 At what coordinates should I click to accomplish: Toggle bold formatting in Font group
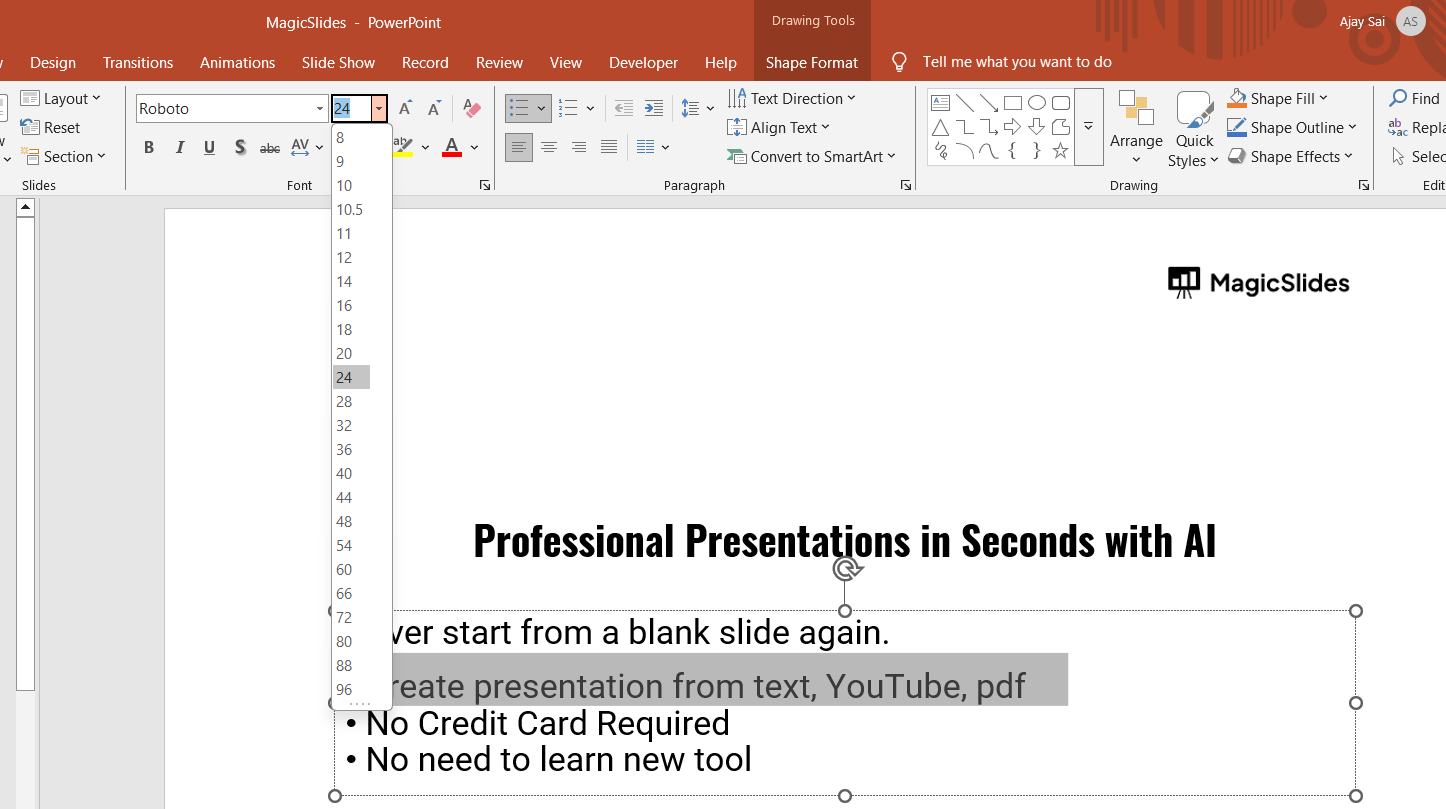[x=149, y=147]
